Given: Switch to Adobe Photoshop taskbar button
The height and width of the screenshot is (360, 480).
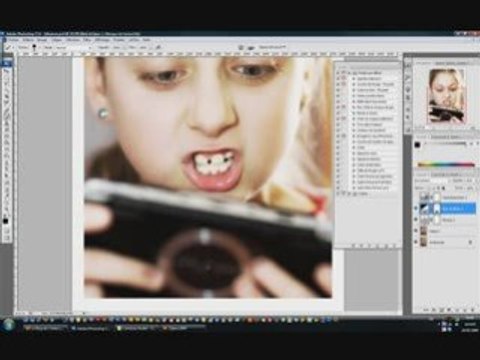Looking at the screenshot, I should coord(90,328).
